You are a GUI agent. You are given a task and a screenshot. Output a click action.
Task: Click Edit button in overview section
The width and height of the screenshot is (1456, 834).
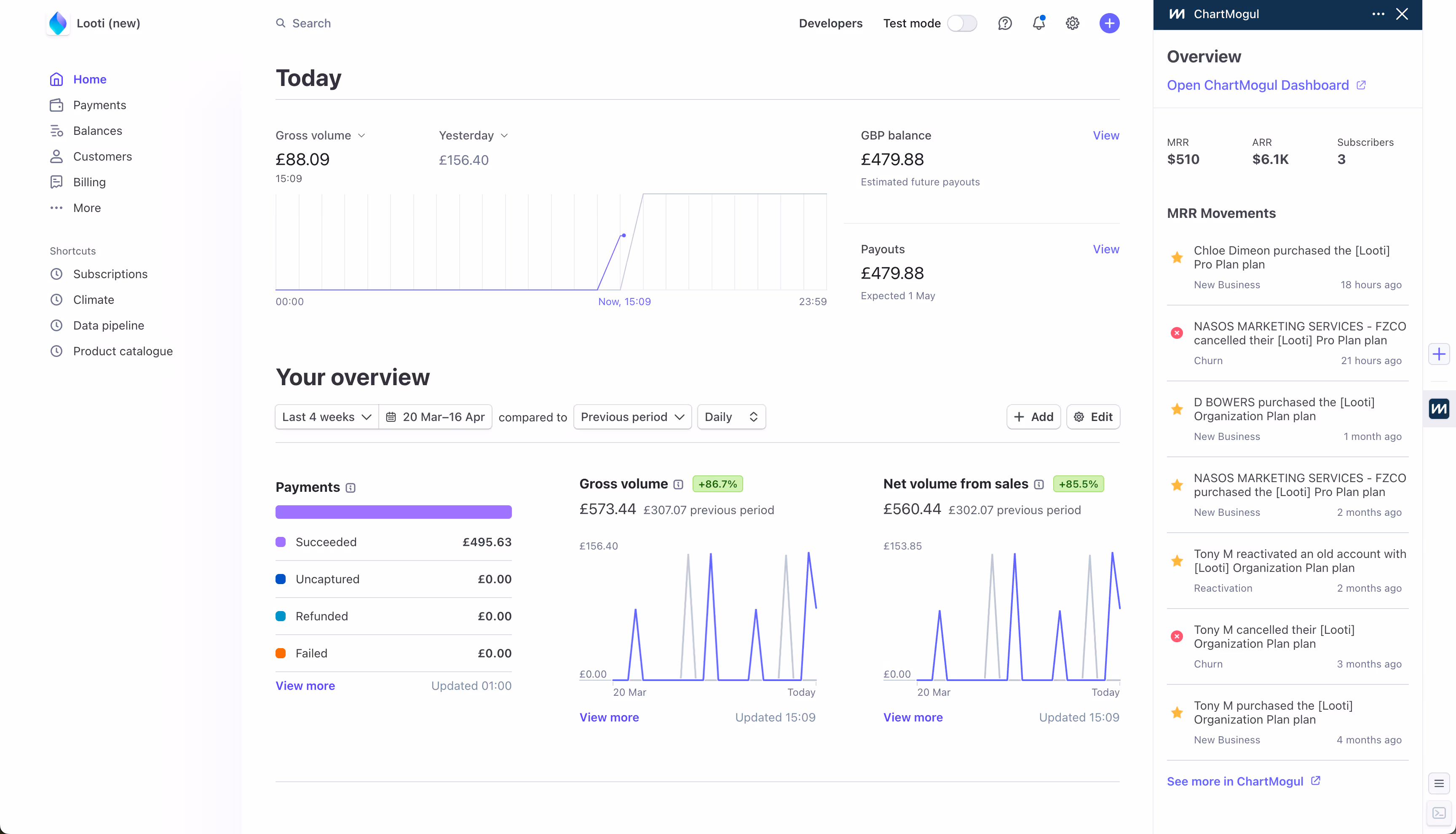(x=1093, y=417)
